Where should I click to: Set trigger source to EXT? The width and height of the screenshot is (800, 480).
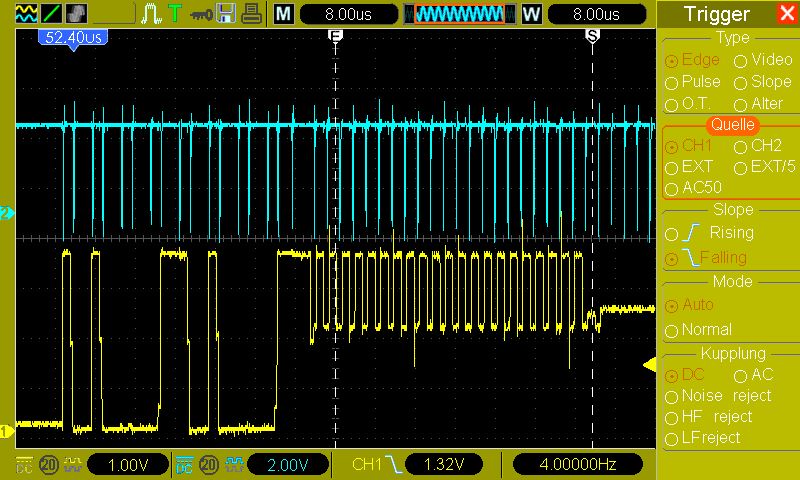(x=689, y=167)
